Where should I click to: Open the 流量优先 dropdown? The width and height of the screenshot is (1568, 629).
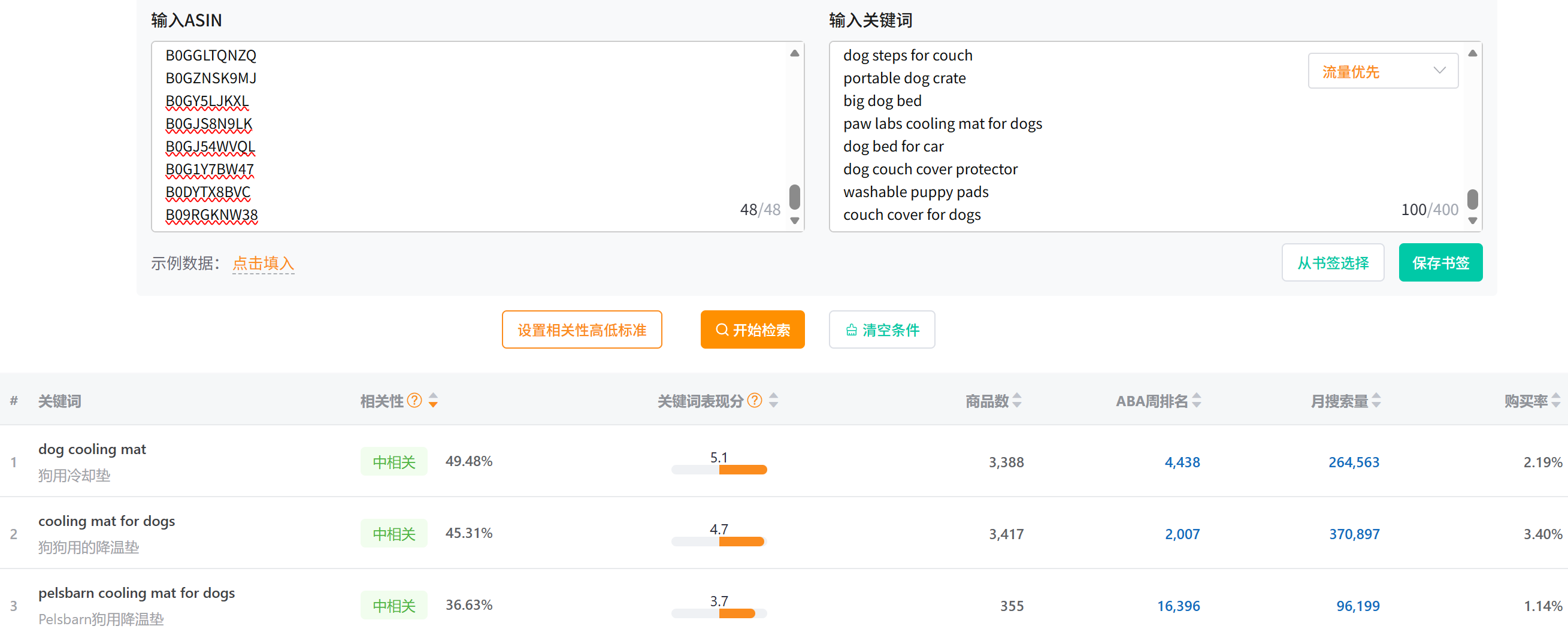(x=1383, y=71)
